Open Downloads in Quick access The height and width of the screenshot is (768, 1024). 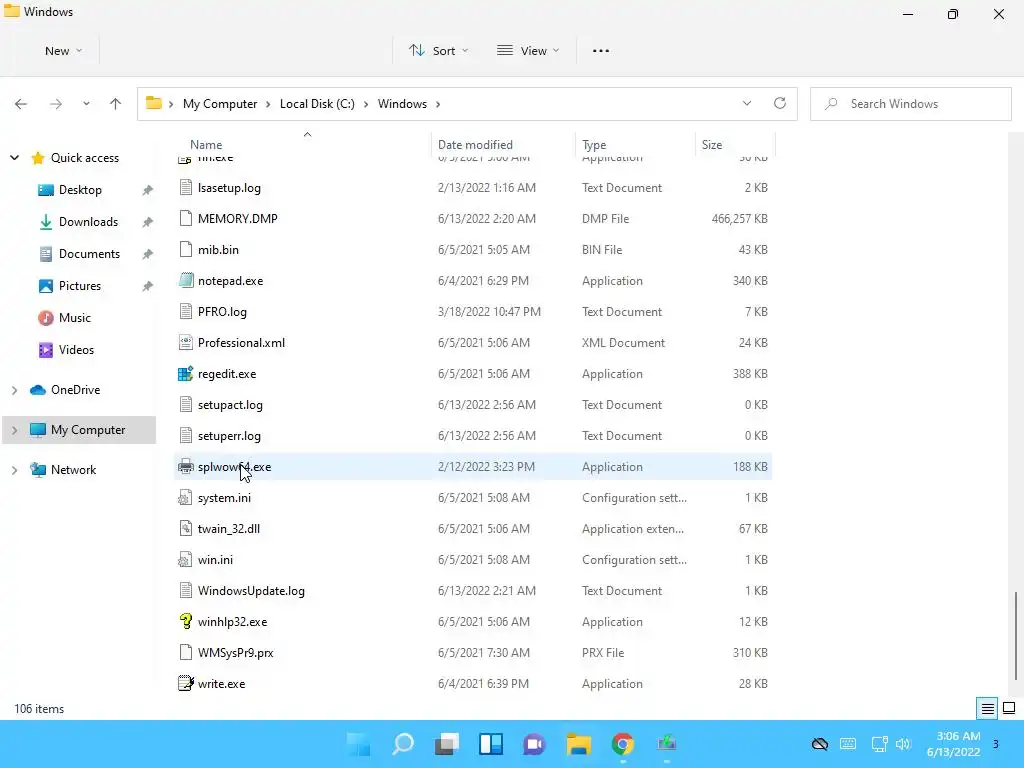click(88, 222)
